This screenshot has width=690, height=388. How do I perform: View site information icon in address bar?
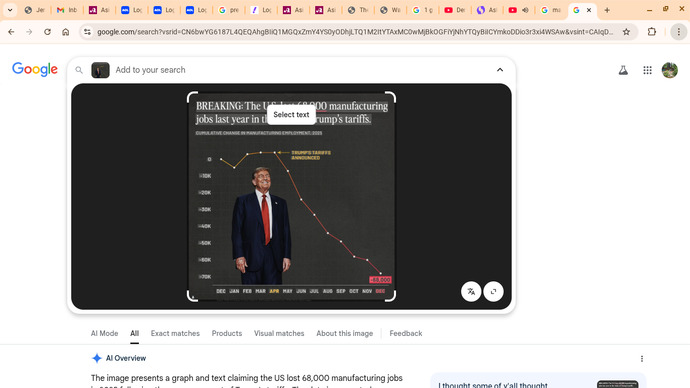tap(87, 32)
